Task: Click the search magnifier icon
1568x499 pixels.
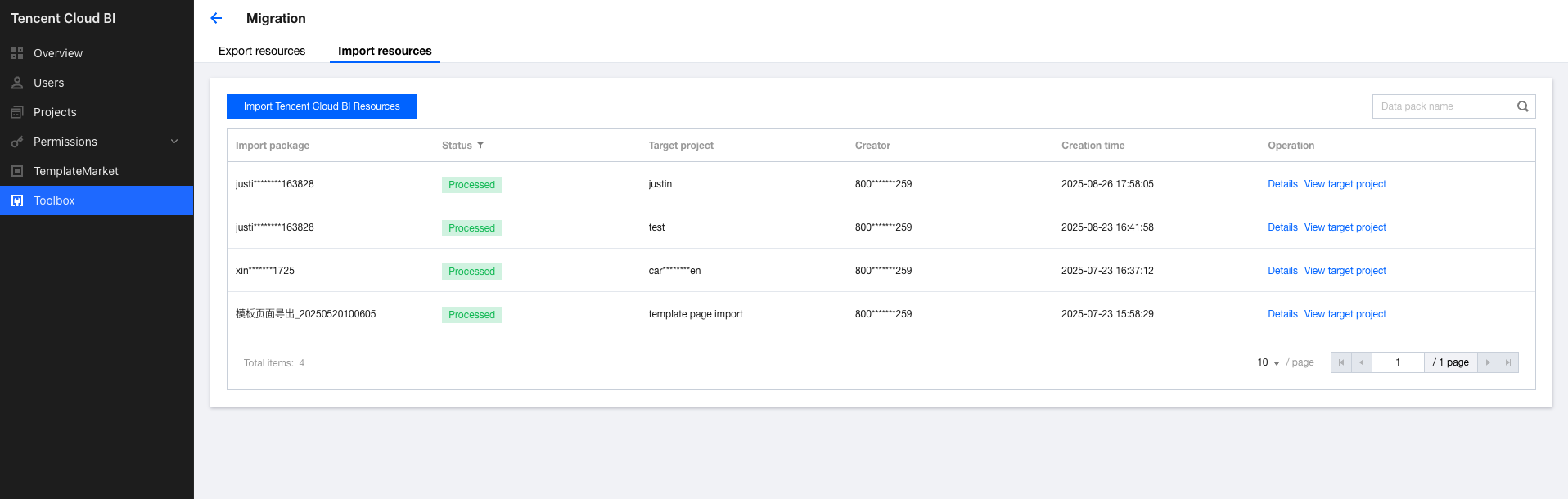Action: click(x=1522, y=106)
